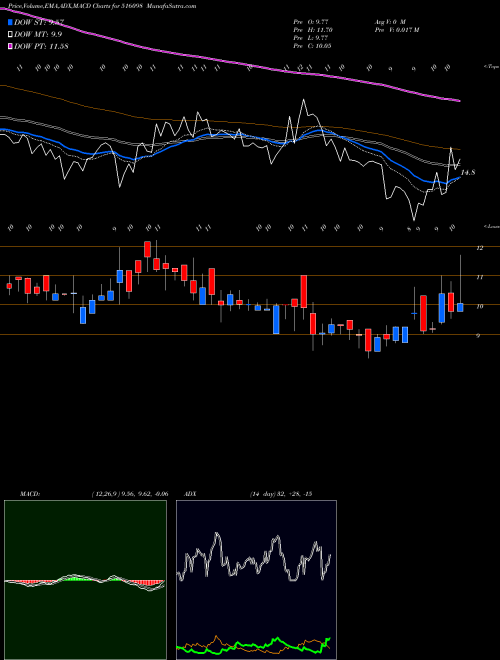Click the 'Pre V: 0.017 M' volume text
The width and height of the screenshot is (500, 660).
tap(396, 30)
